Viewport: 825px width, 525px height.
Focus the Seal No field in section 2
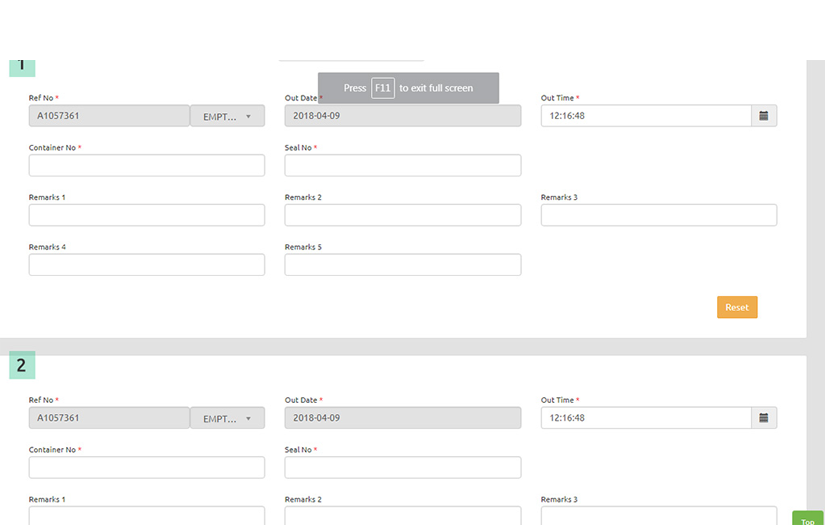403,468
